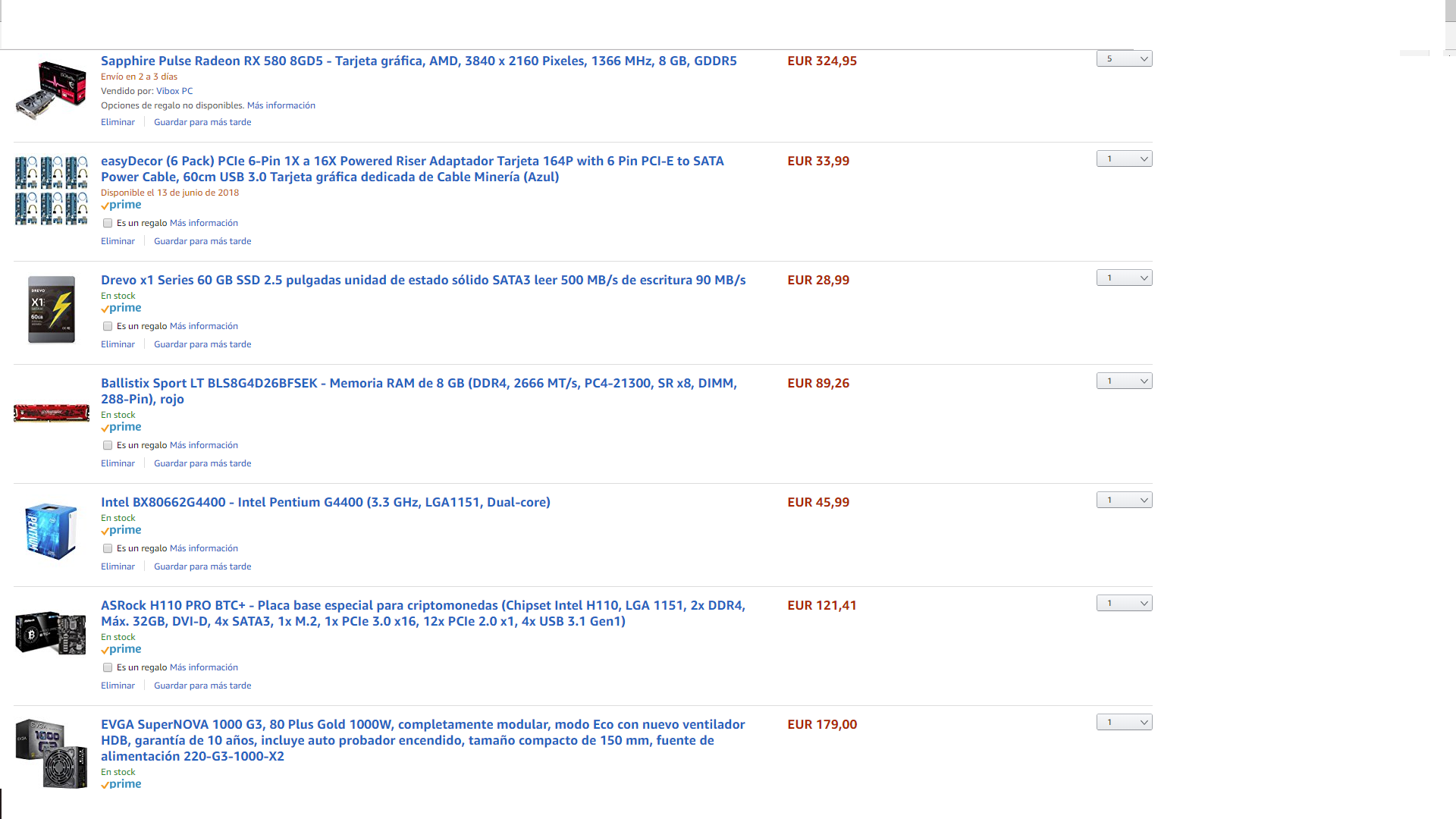Click the ASRock H110 motherboard image

(x=51, y=632)
